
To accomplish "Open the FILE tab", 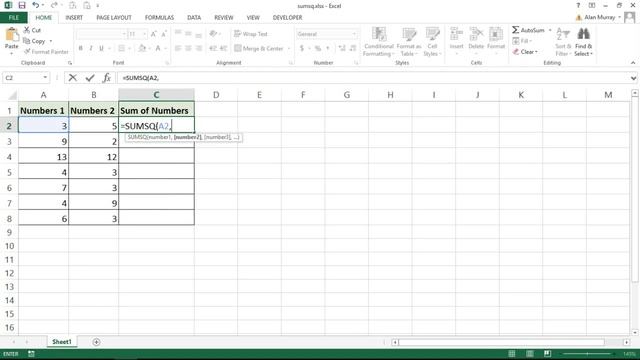I will (x=14, y=18).
